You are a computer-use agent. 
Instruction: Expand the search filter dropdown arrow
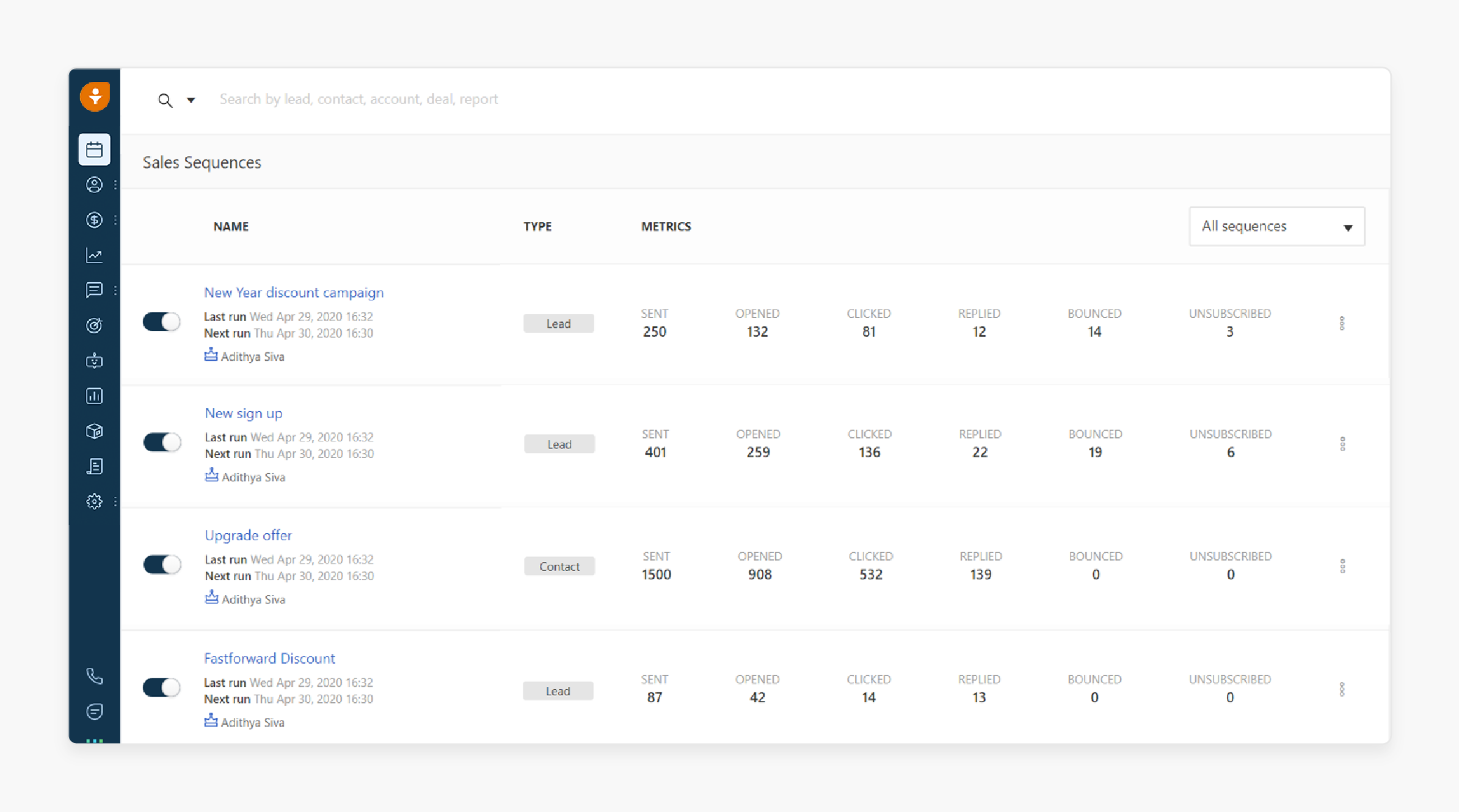[x=192, y=98]
